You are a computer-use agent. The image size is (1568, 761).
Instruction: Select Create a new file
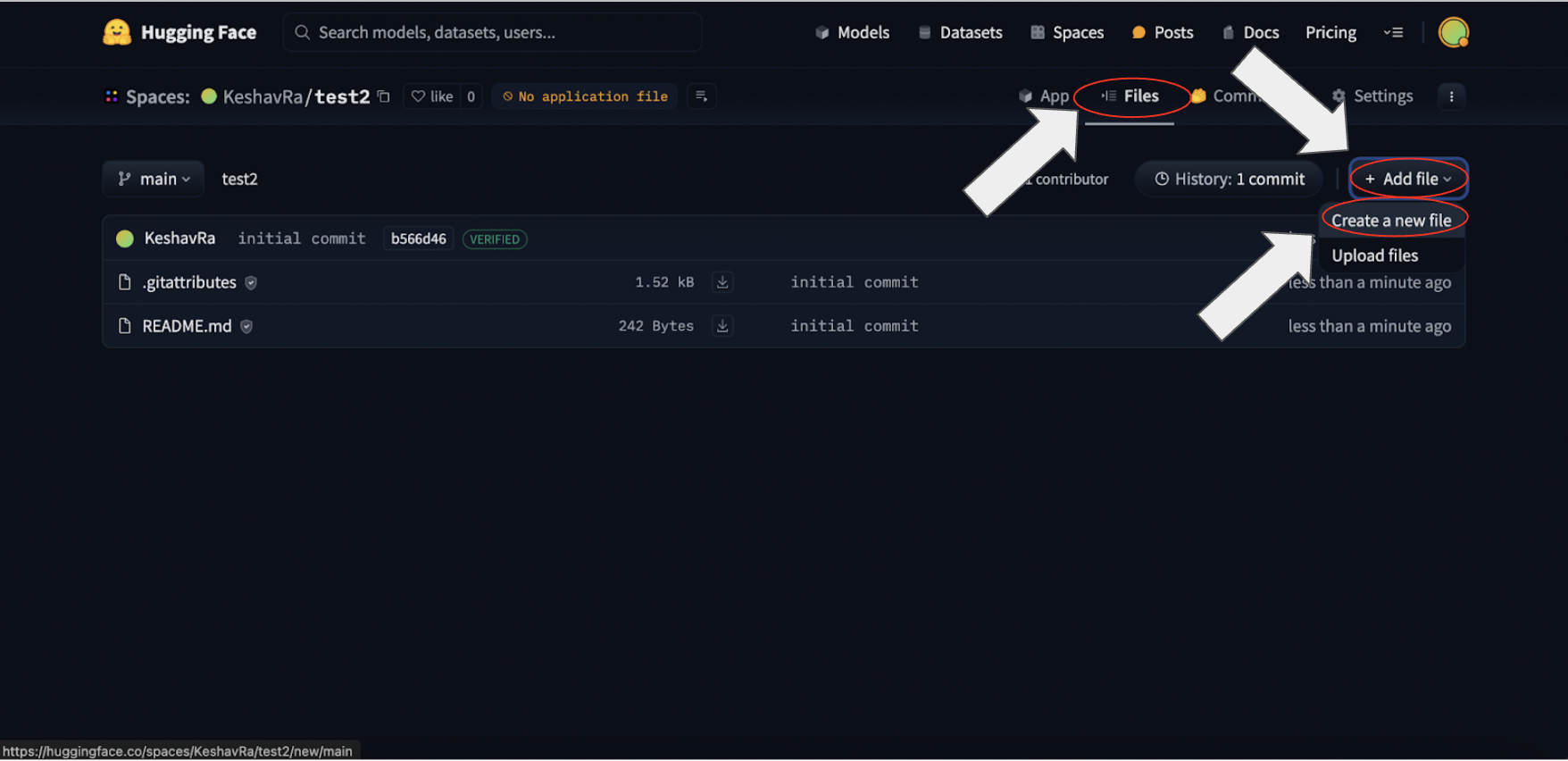(1390, 221)
